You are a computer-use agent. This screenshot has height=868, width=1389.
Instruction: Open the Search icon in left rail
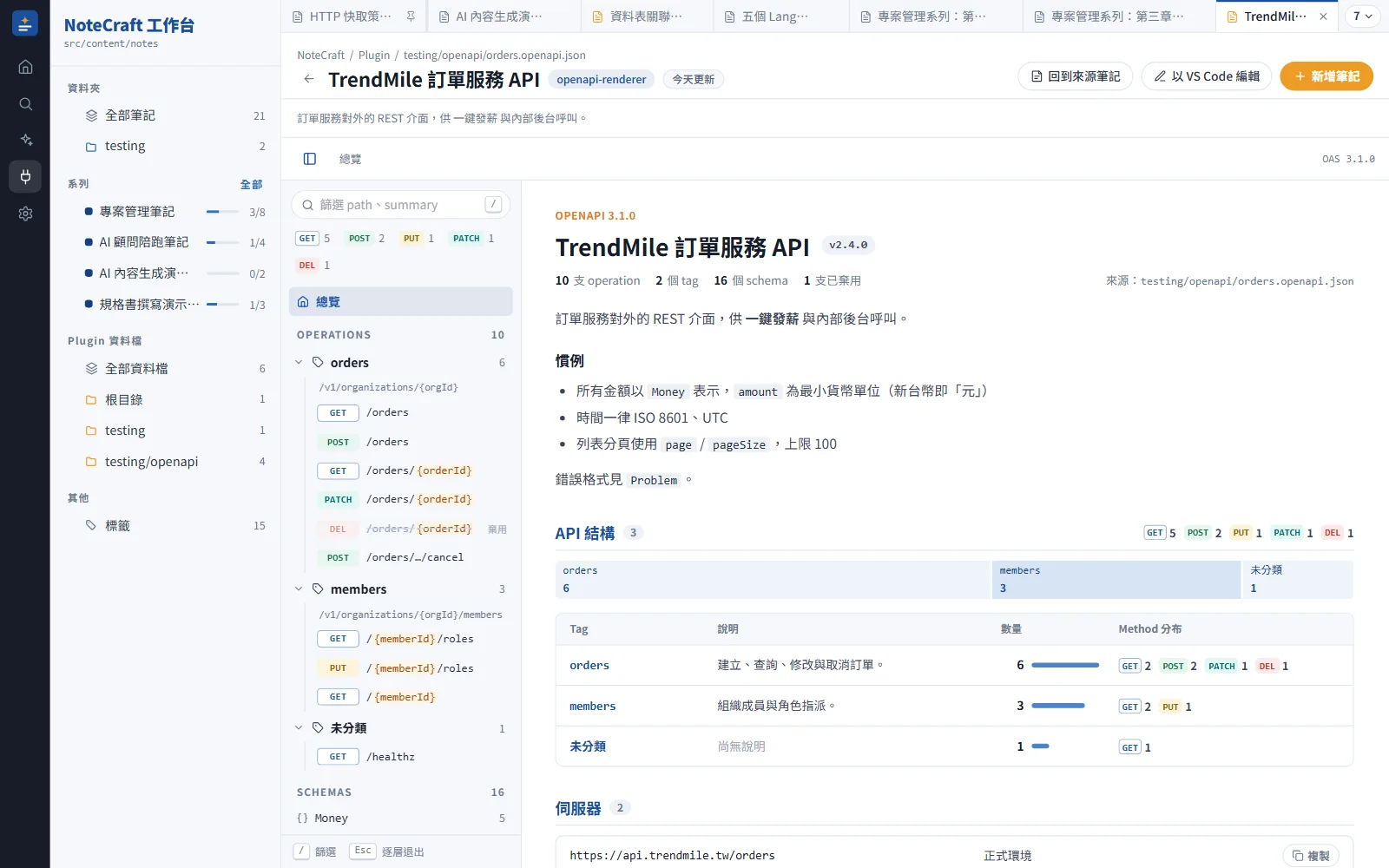25,104
